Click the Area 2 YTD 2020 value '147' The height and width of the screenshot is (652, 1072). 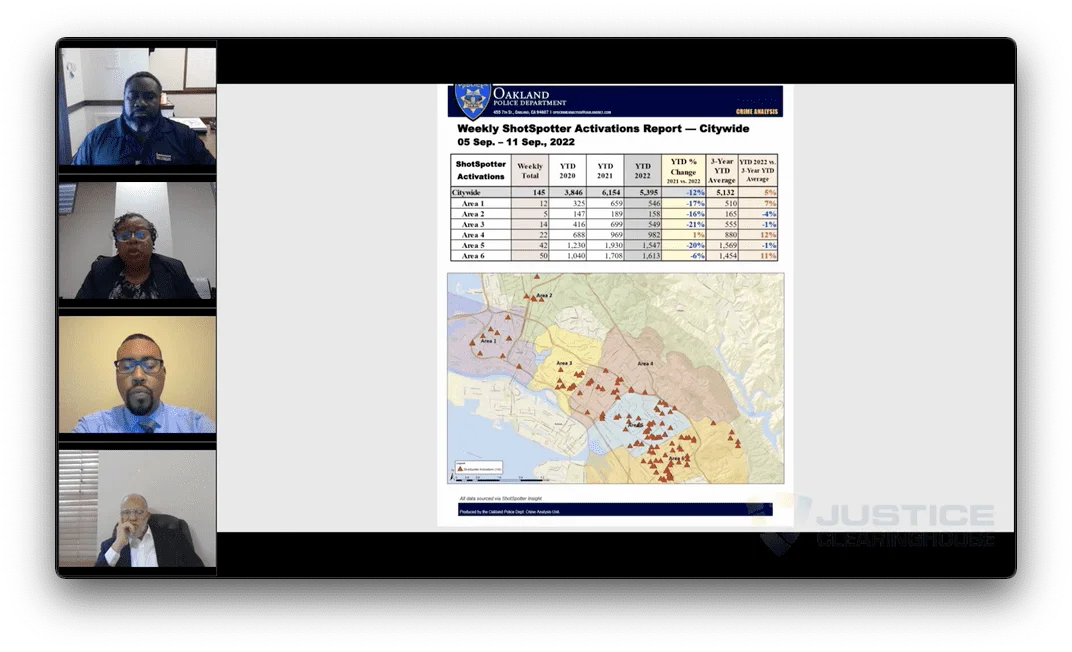[578, 214]
